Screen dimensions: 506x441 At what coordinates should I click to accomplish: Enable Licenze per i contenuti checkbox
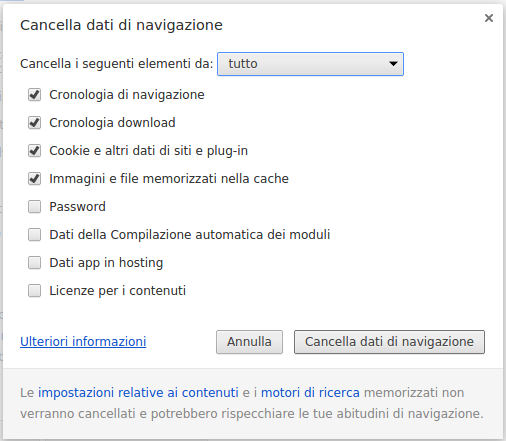pyautogui.click(x=35, y=291)
